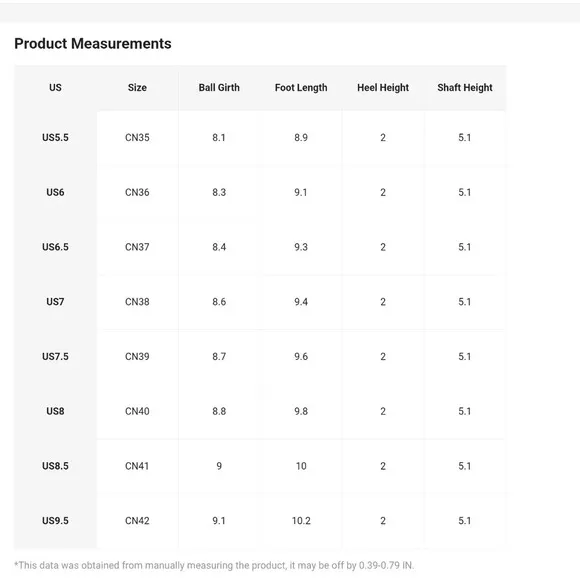Click the 10.2 foot length value
The width and height of the screenshot is (580, 580).
(301, 521)
